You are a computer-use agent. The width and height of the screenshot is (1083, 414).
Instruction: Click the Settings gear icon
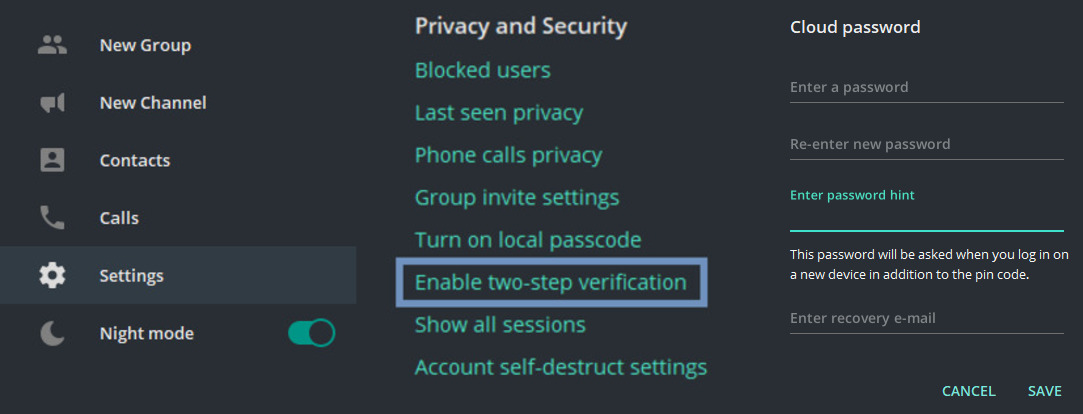coord(52,275)
